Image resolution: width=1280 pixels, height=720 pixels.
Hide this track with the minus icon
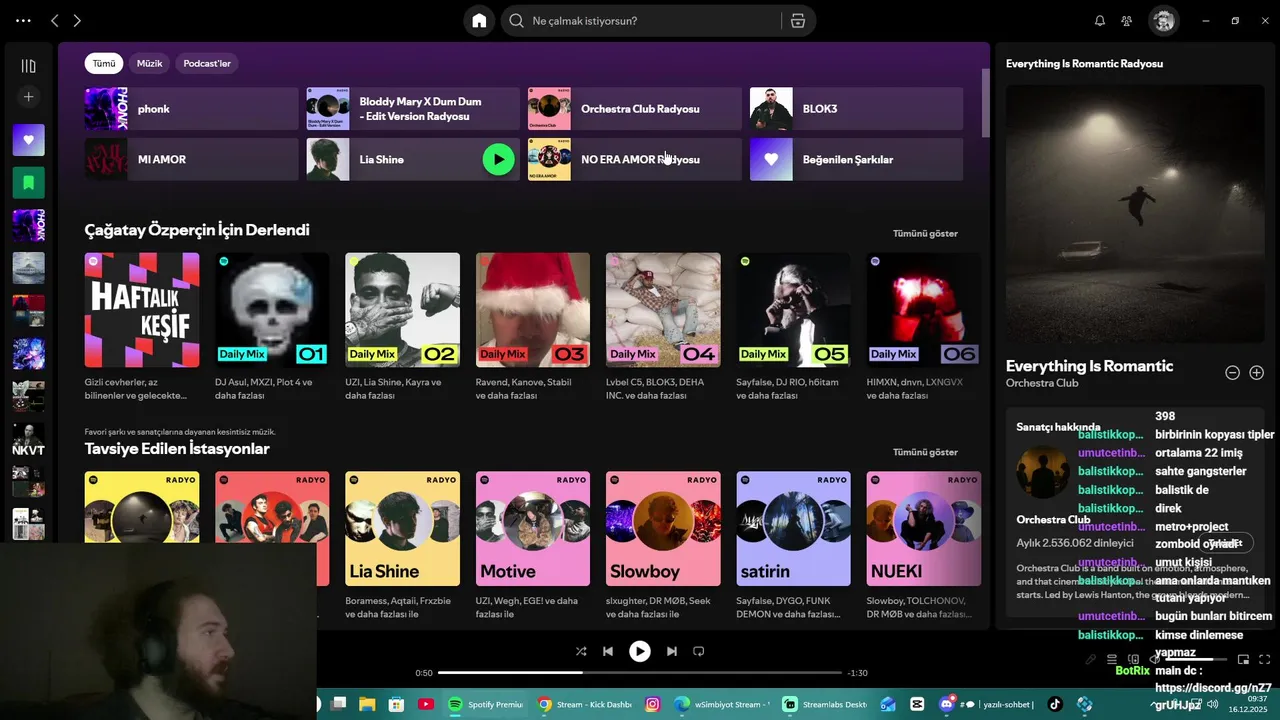[1232, 373]
